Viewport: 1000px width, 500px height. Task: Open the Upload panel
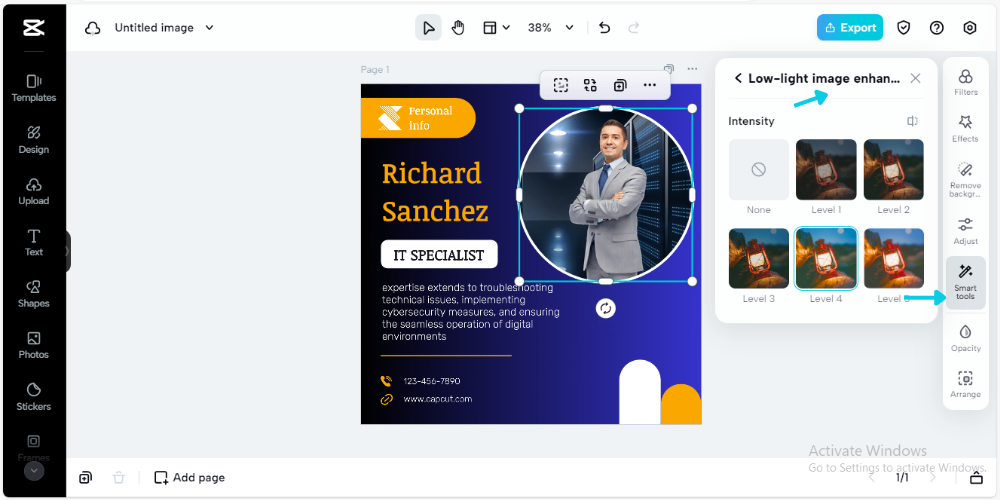click(33, 192)
